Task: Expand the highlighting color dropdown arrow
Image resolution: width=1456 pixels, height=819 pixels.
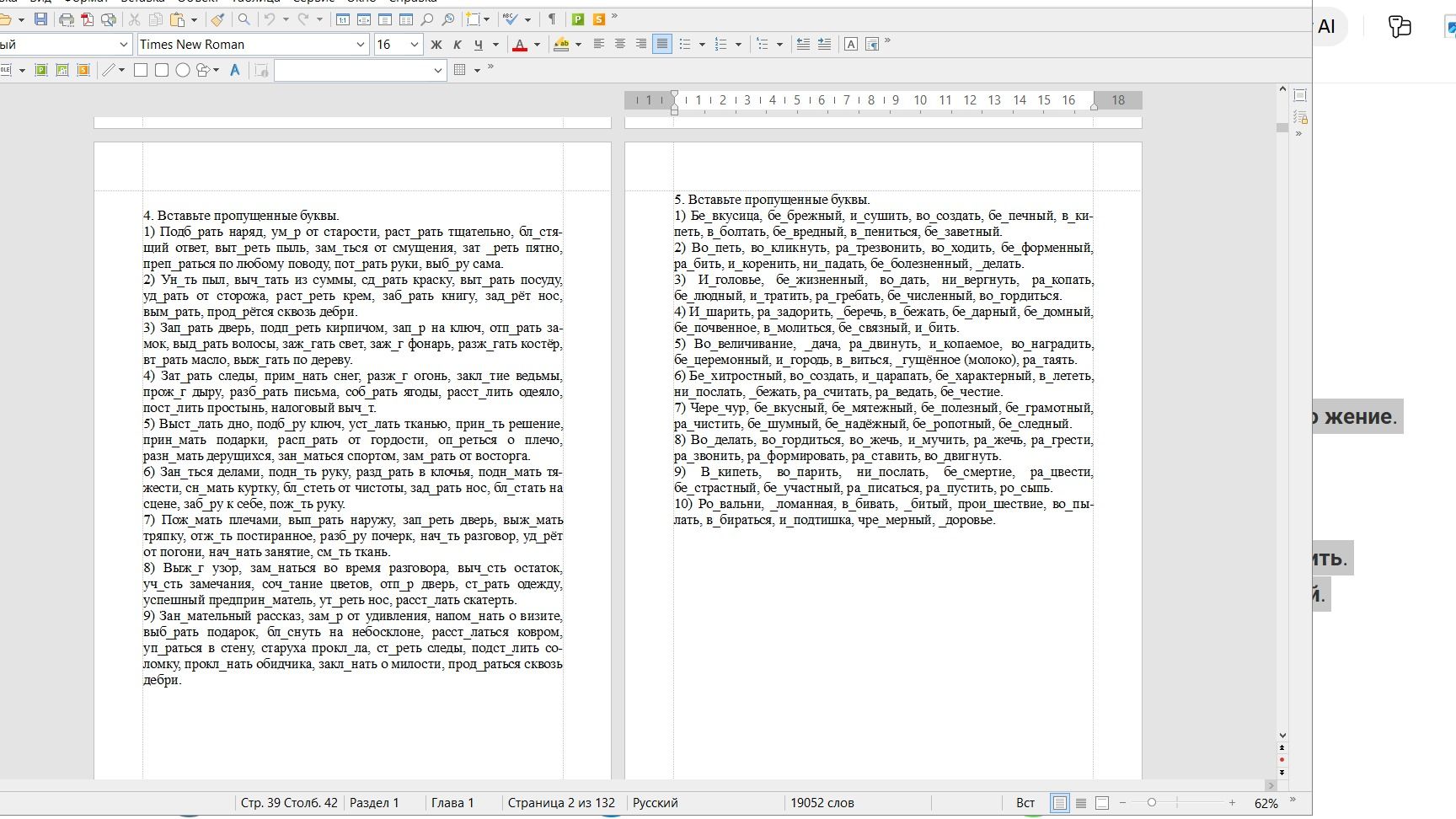Action: pyautogui.click(x=578, y=45)
